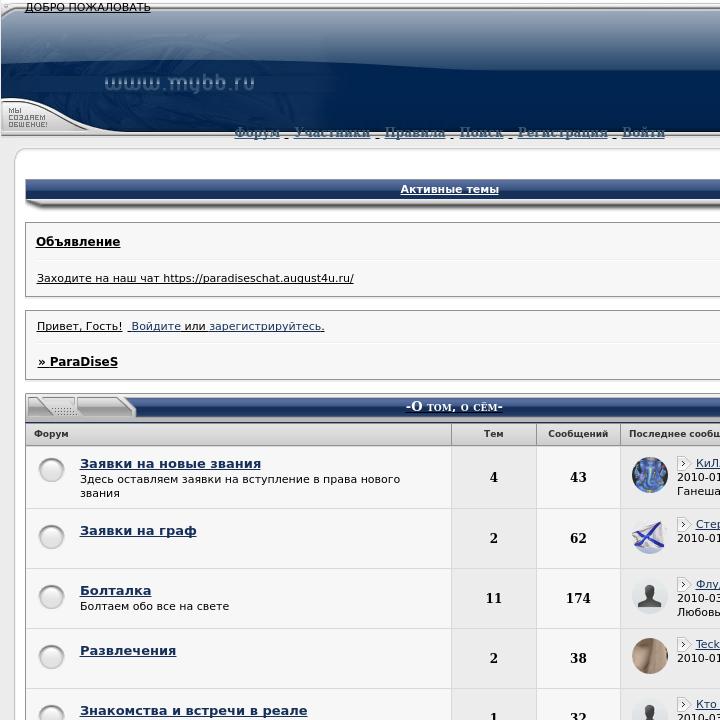Click the description Болтаем обо все на свете
This screenshot has width=720, height=720.
coord(154,606)
